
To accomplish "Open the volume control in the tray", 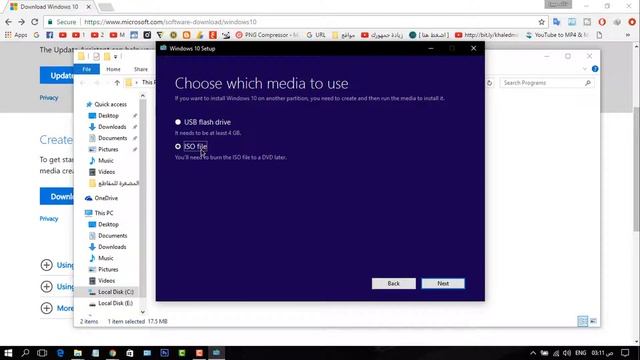I will (567, 353).
